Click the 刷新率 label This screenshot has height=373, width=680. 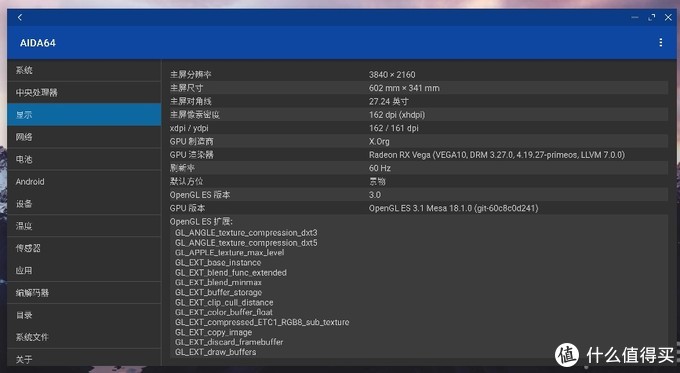pyautogui.click(x=182, y=168)
